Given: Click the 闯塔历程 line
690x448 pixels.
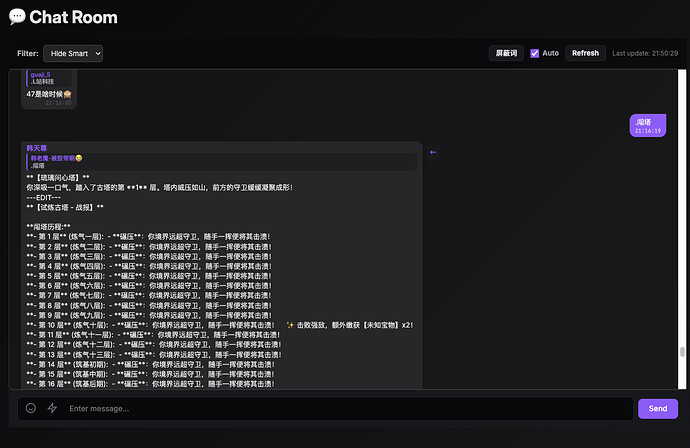Looking at the screenshot, I should [x=48, y=227].
